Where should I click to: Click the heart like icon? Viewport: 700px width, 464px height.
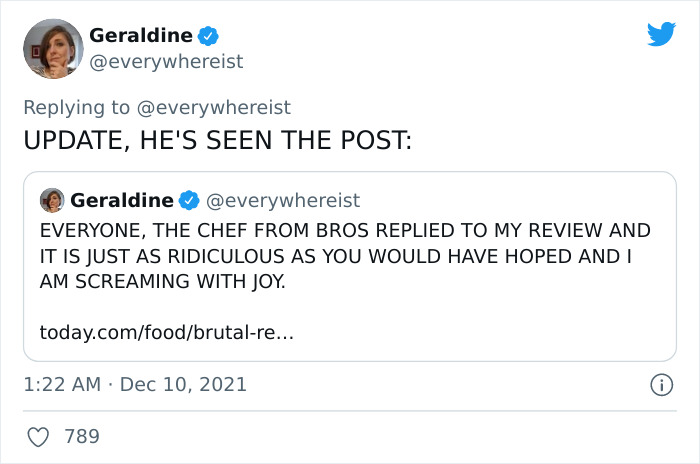(x=39, y=436)
